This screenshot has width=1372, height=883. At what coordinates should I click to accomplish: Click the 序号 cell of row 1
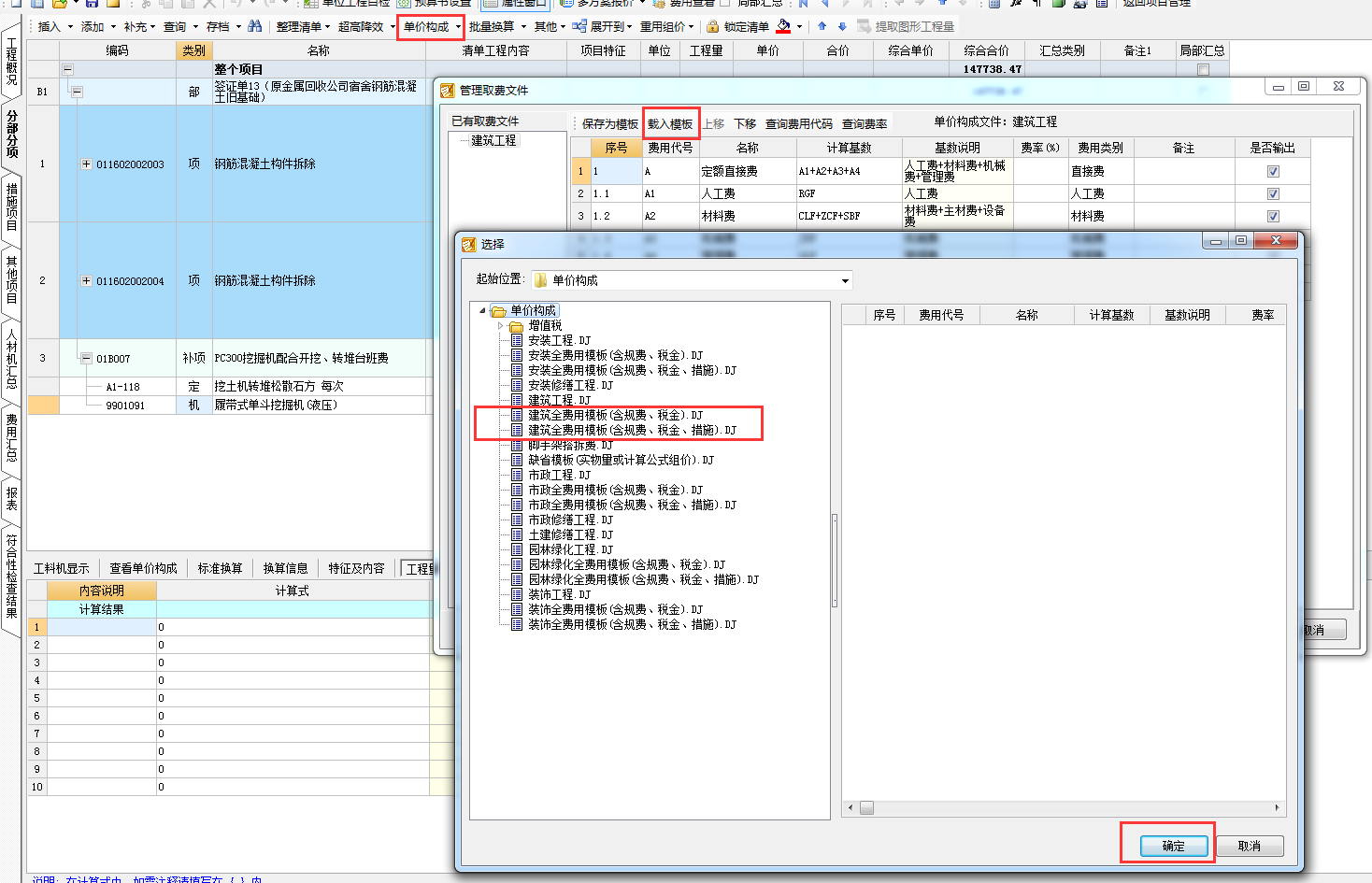615,171
